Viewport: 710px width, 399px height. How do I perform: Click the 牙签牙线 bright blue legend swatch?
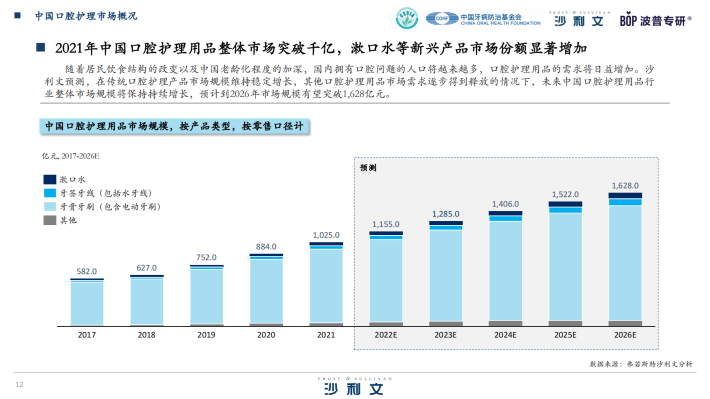point(50,193)
